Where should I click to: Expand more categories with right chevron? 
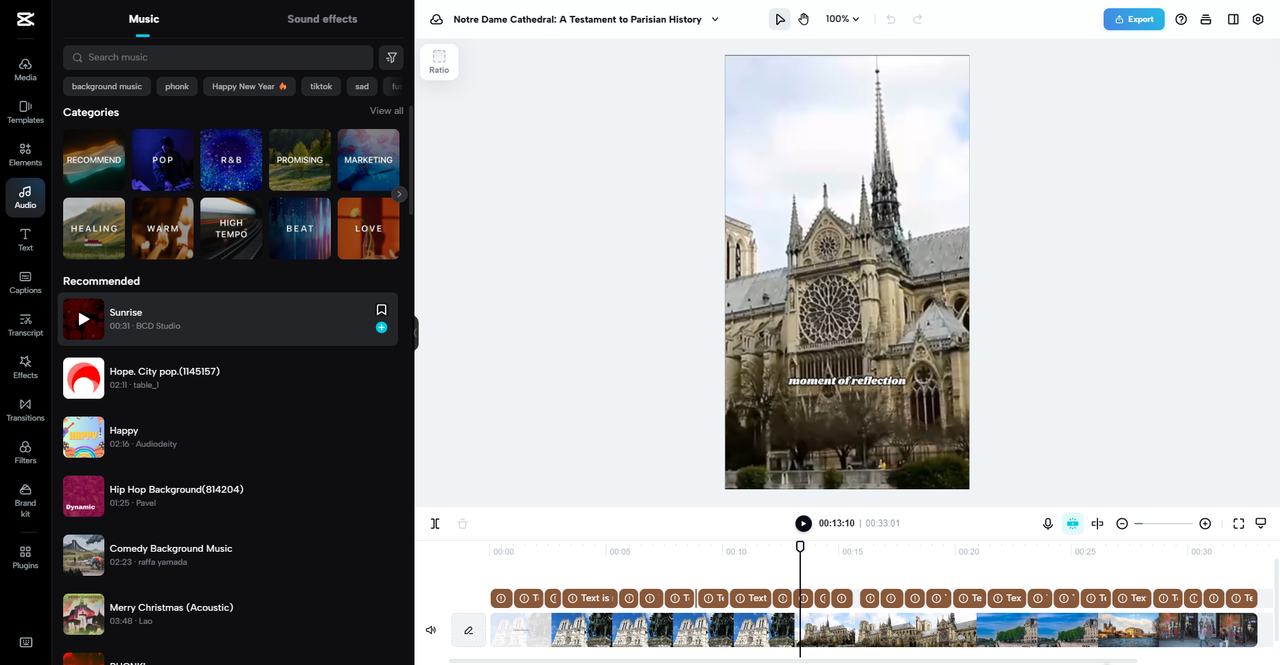(399, 194)
